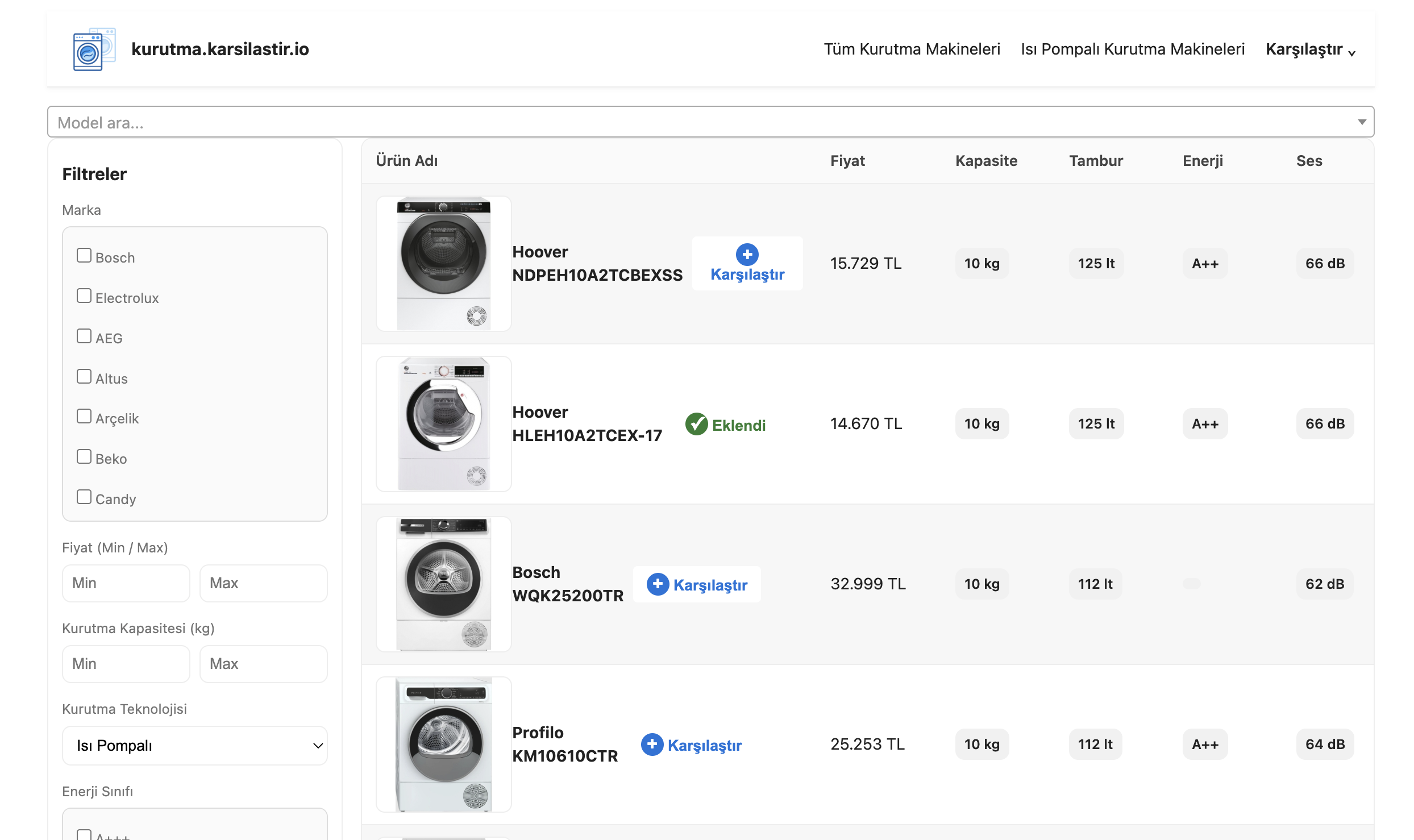Open the Model ara dropdown arrow

(1361, 122)
